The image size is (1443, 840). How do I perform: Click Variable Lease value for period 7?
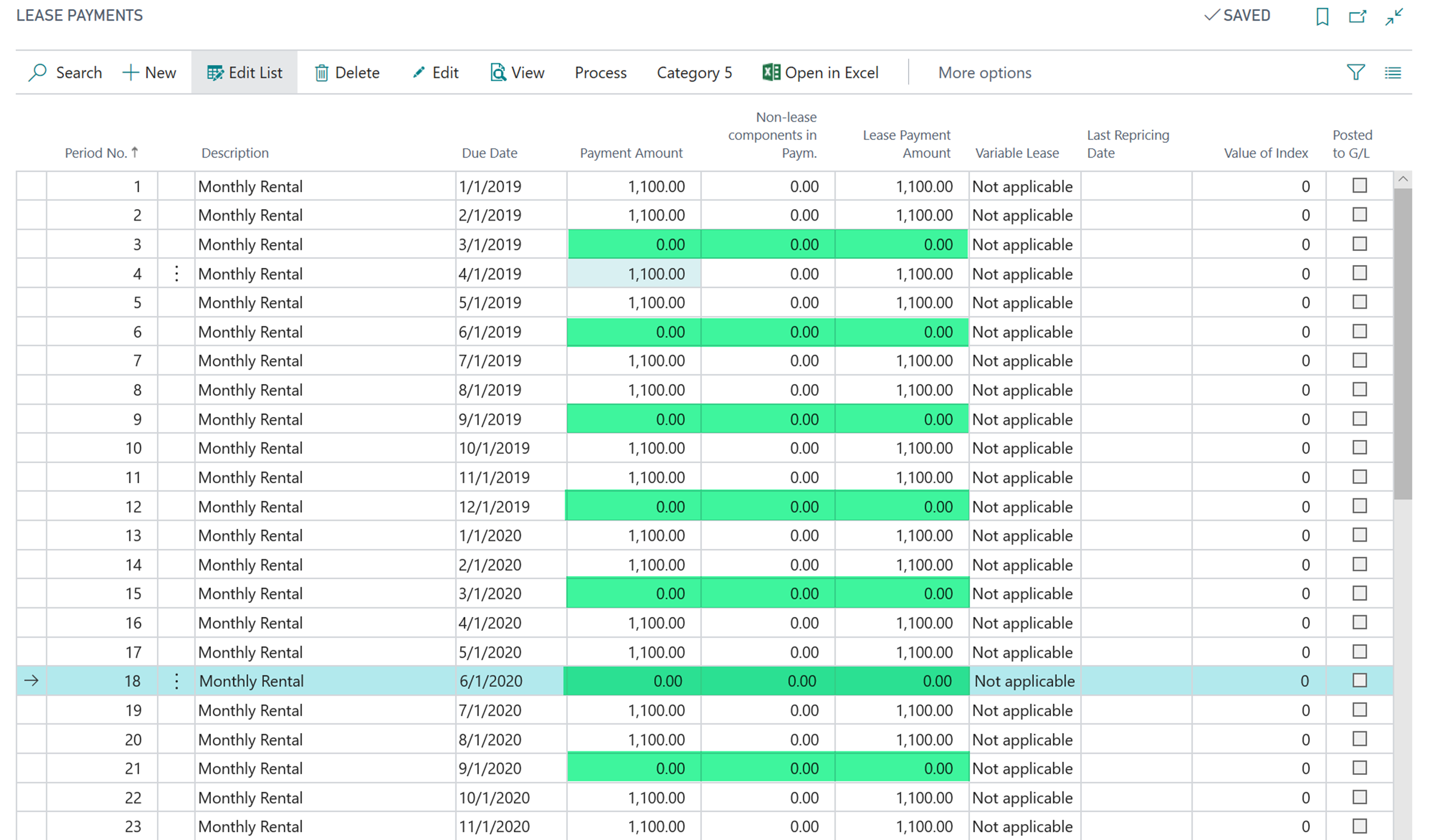(x=1024, y=361)
